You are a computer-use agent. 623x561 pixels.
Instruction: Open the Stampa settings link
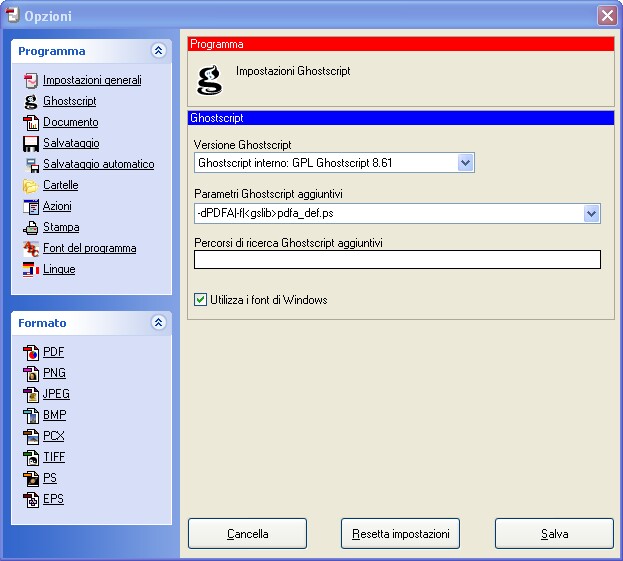(x=61, y=227)
